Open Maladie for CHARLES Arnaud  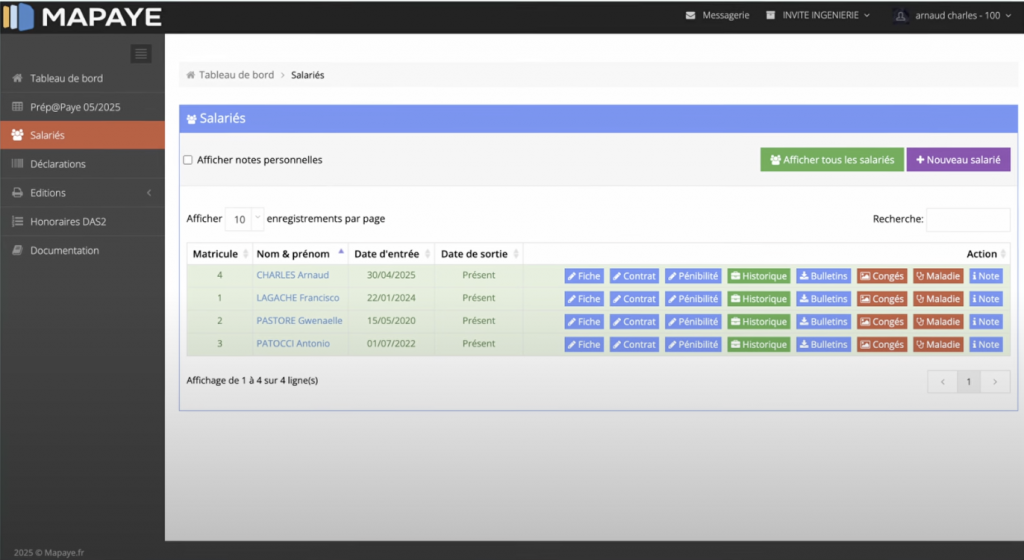tap(938, 276)
